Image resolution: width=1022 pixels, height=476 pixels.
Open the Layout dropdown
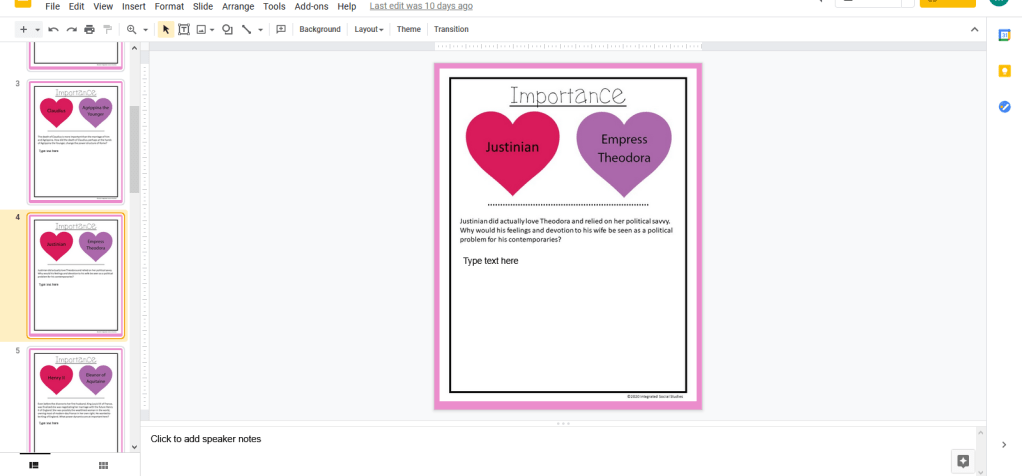tap(368, 30)
